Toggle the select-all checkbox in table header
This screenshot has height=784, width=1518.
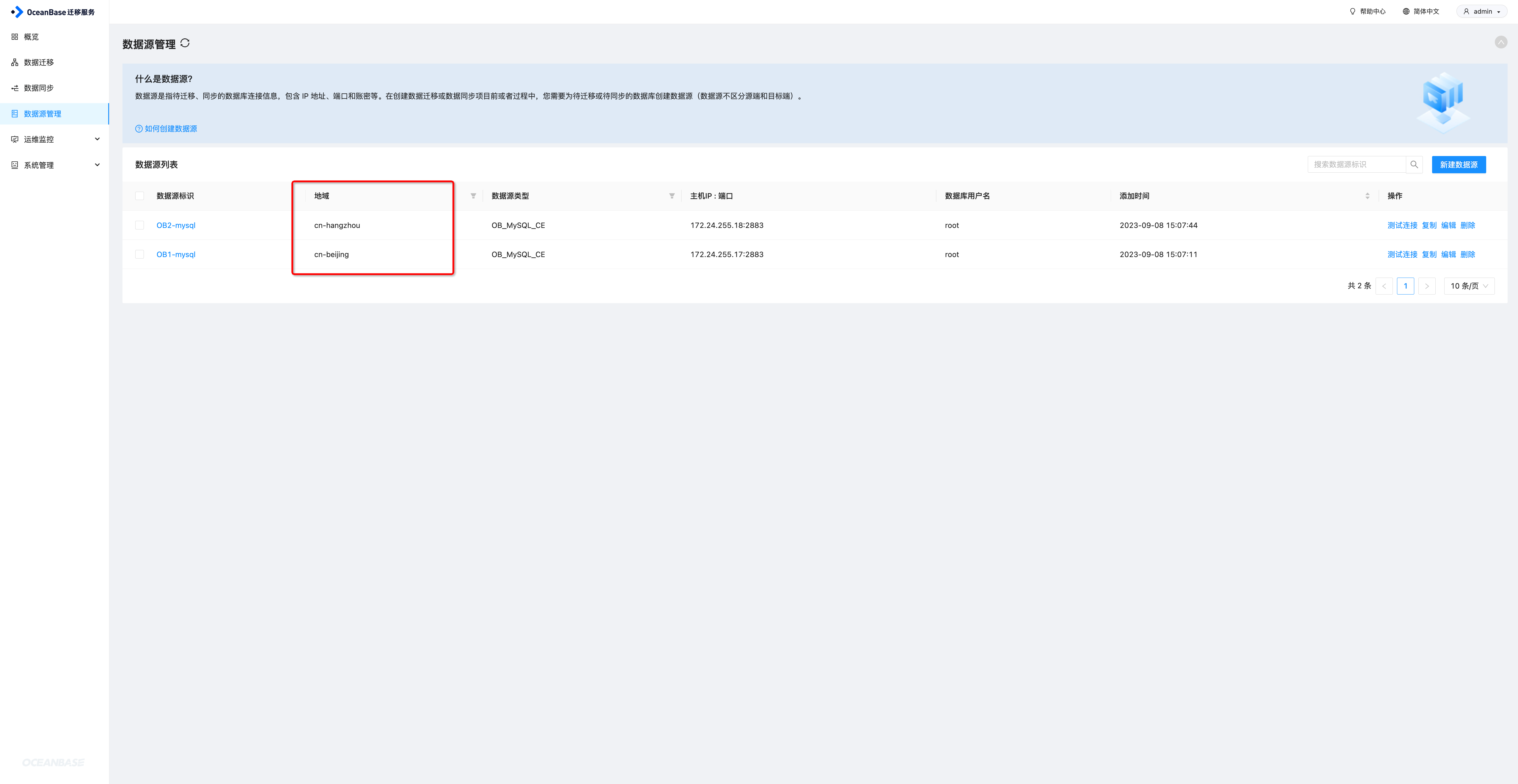(140, 196)
